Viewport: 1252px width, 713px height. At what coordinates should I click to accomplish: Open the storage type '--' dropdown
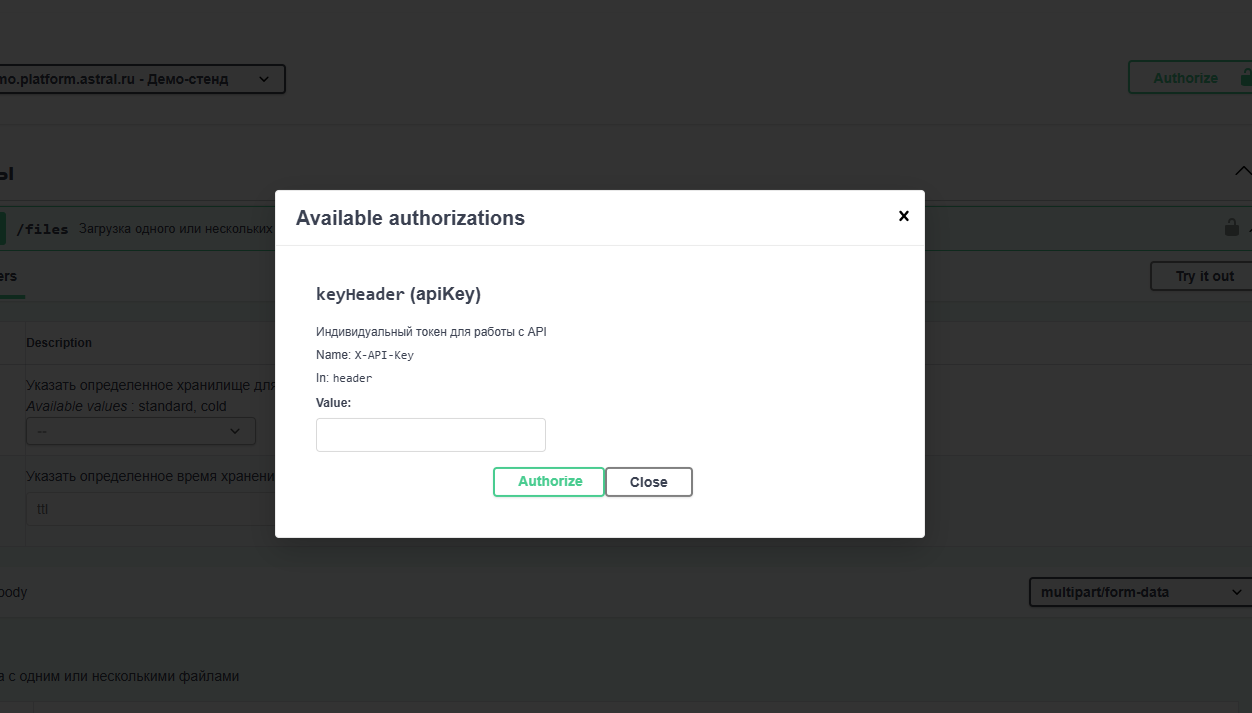point(141,431)
